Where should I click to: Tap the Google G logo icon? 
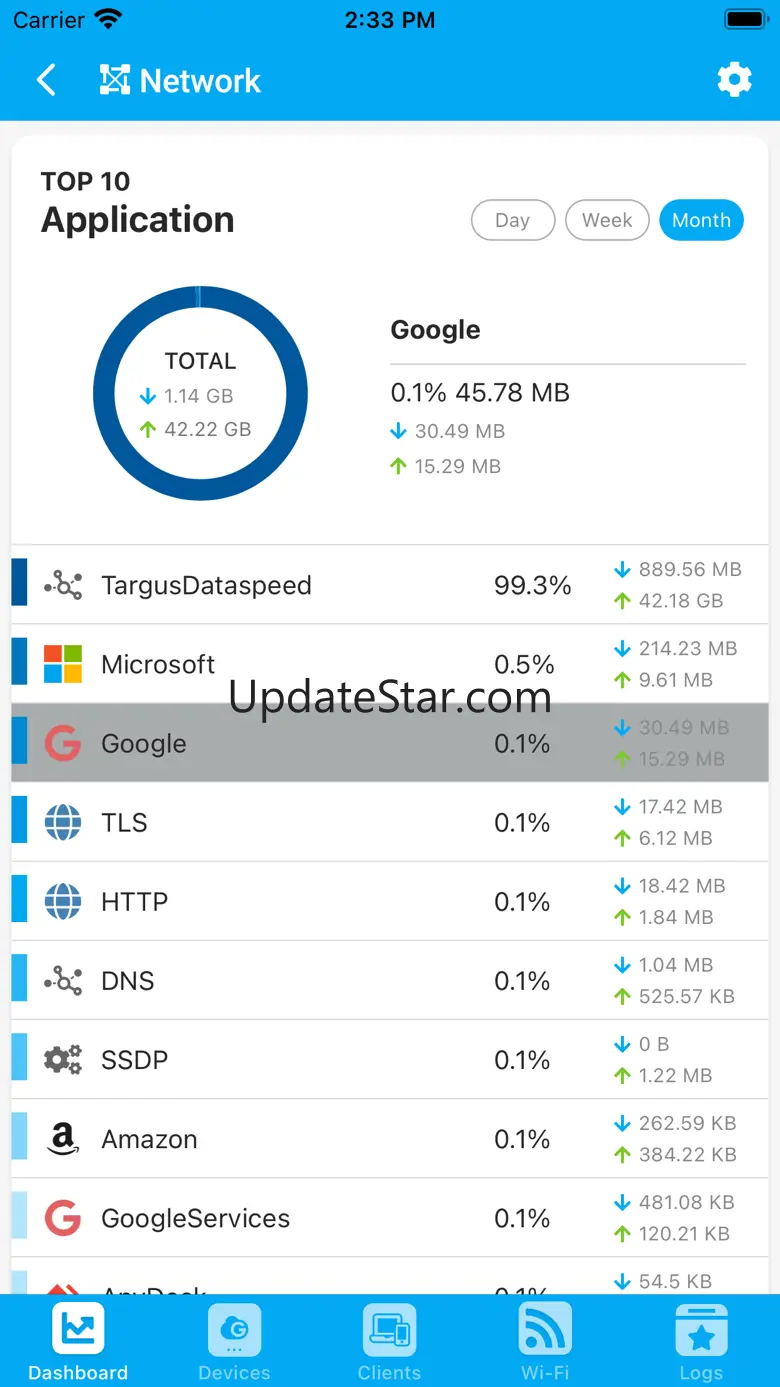click(63, 743)
